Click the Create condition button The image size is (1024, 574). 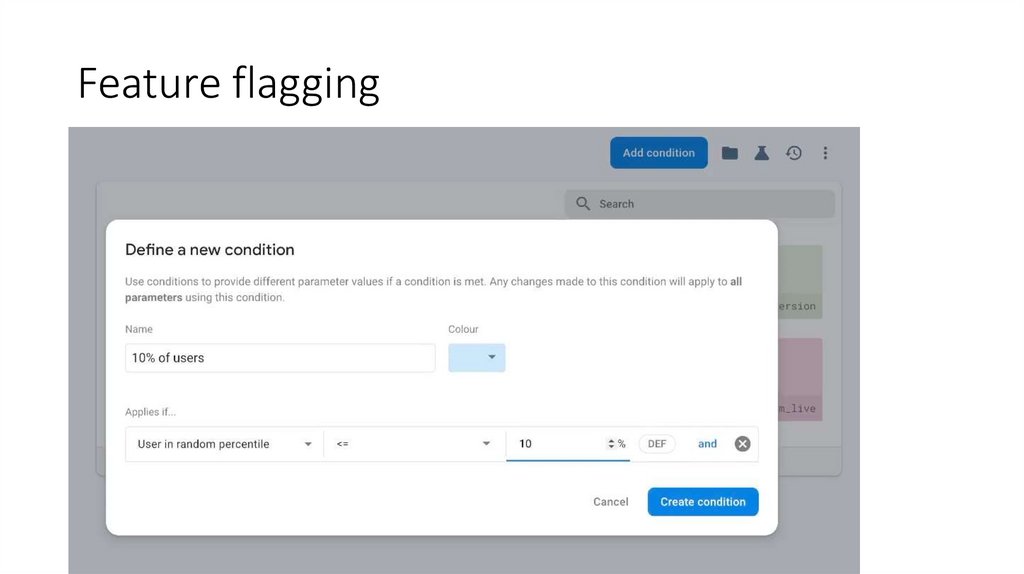tap(702, 502)
